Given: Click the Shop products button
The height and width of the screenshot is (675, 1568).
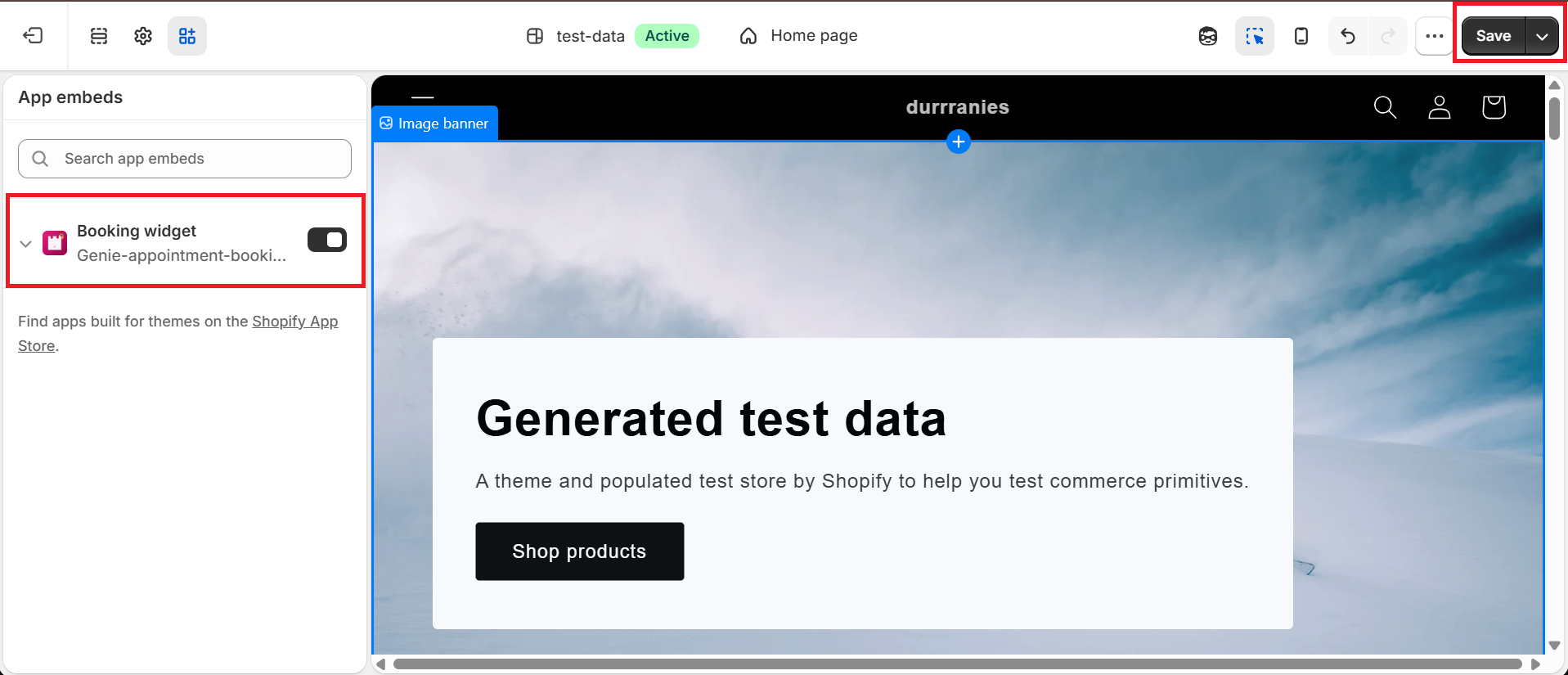Looking at the screenshot, I should pos(580,551).
